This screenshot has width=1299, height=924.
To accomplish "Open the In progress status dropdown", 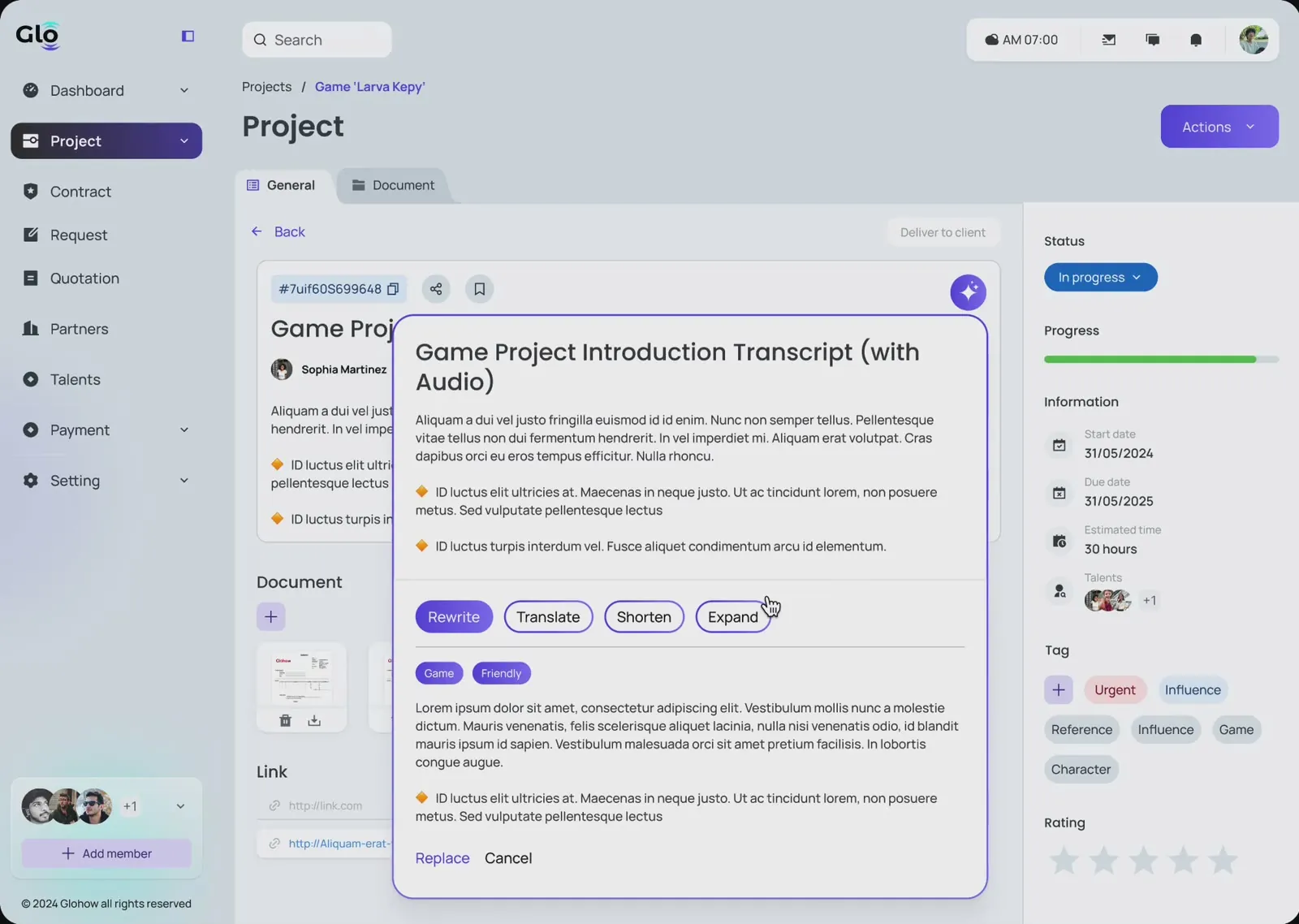I will pyautogui.click(x=1100, y=277).
